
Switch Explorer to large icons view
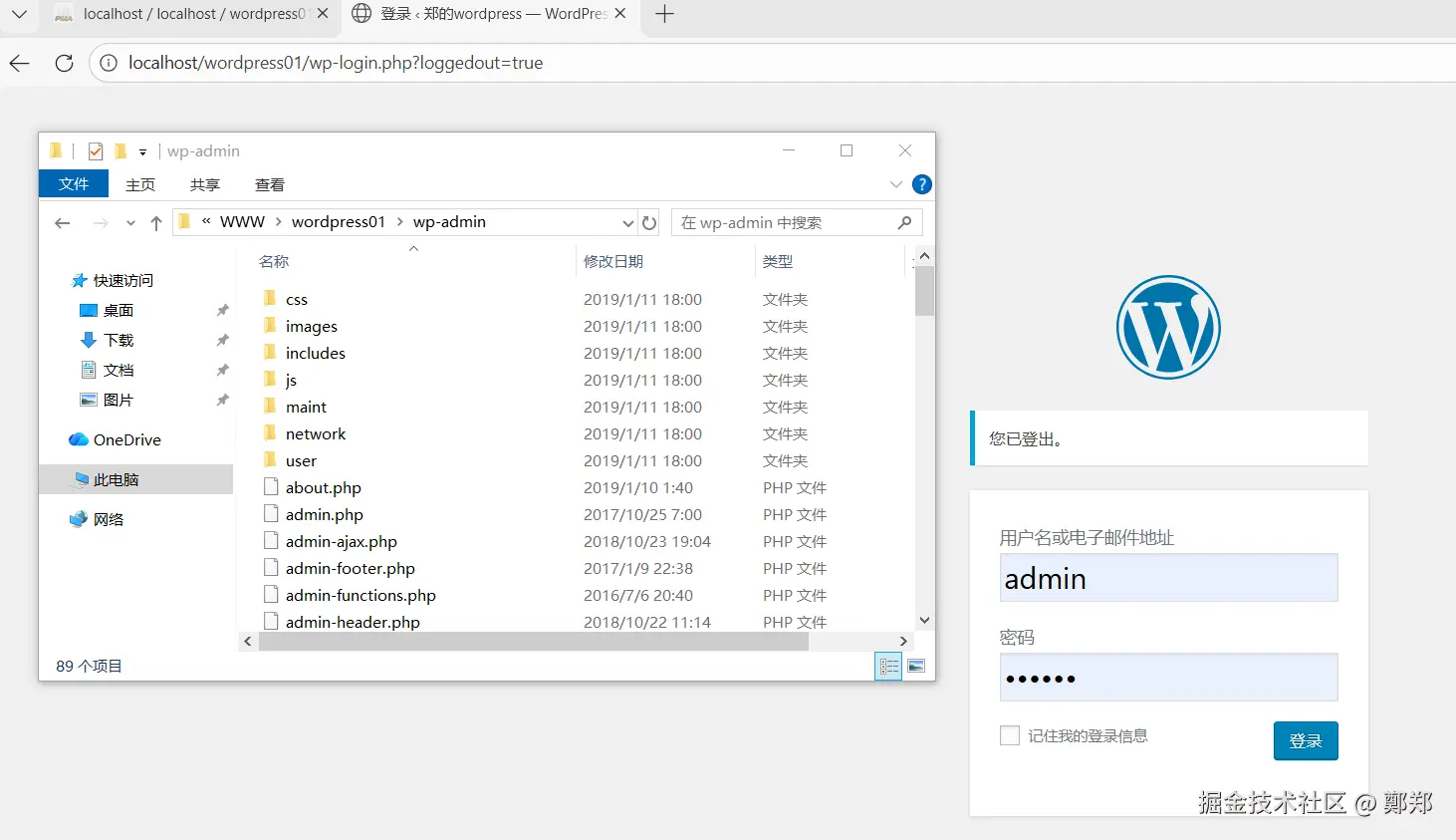click(917, 667)
